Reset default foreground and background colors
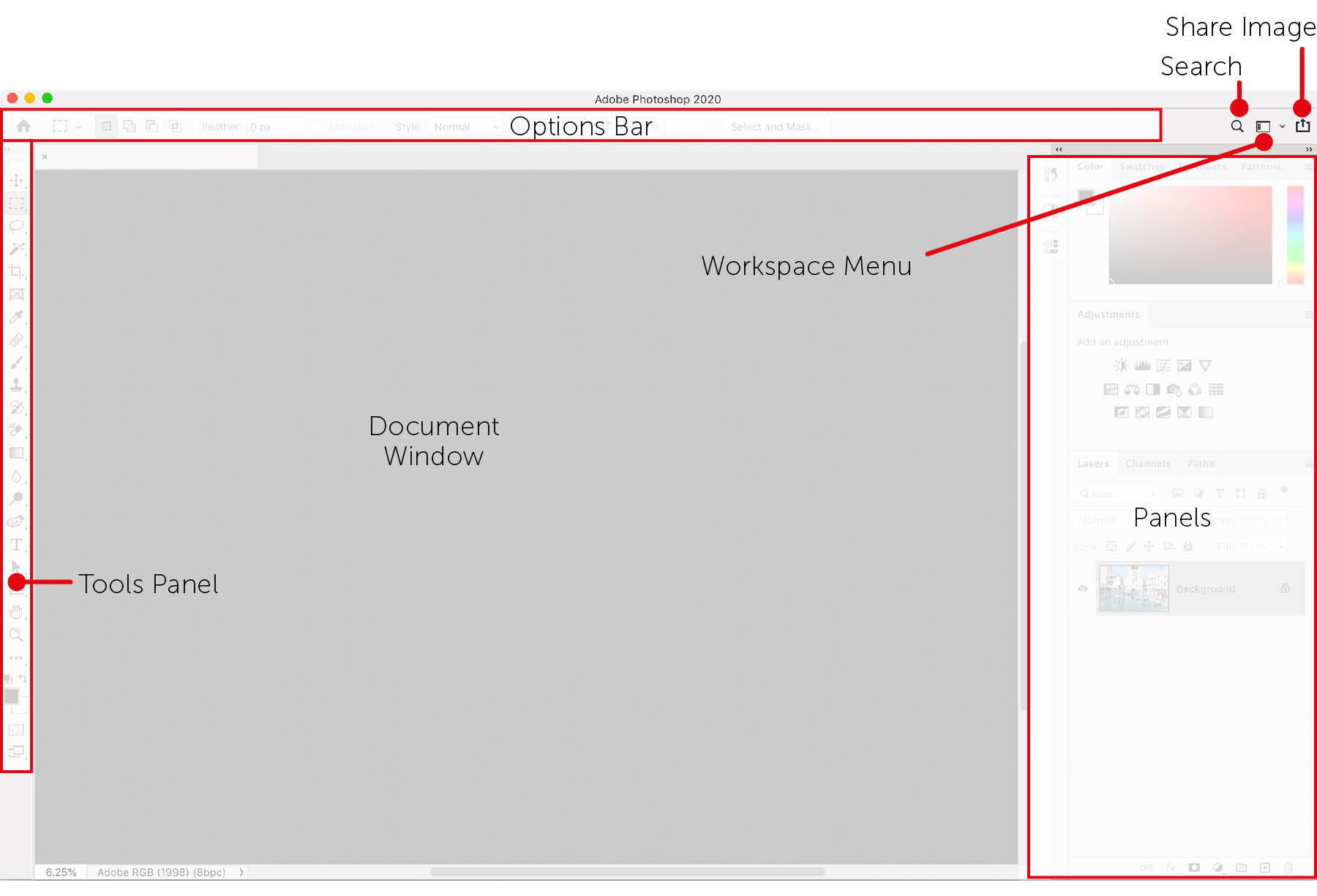Screen dimensions: 1317x896 pos(8,679)
